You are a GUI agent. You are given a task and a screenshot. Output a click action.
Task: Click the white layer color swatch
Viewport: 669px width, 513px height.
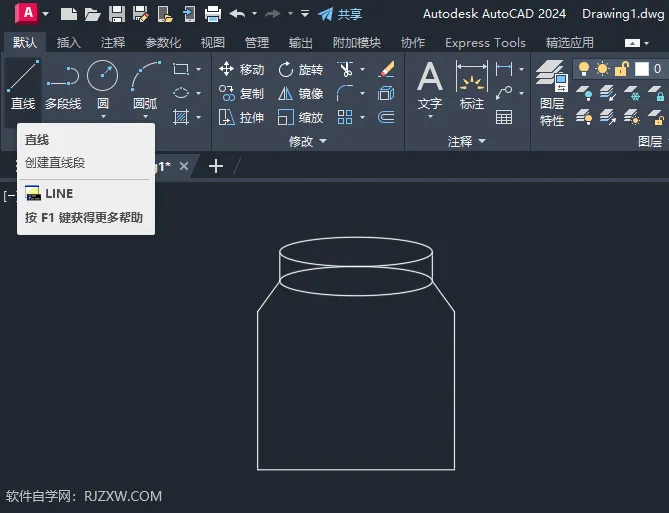pos(642,69)
